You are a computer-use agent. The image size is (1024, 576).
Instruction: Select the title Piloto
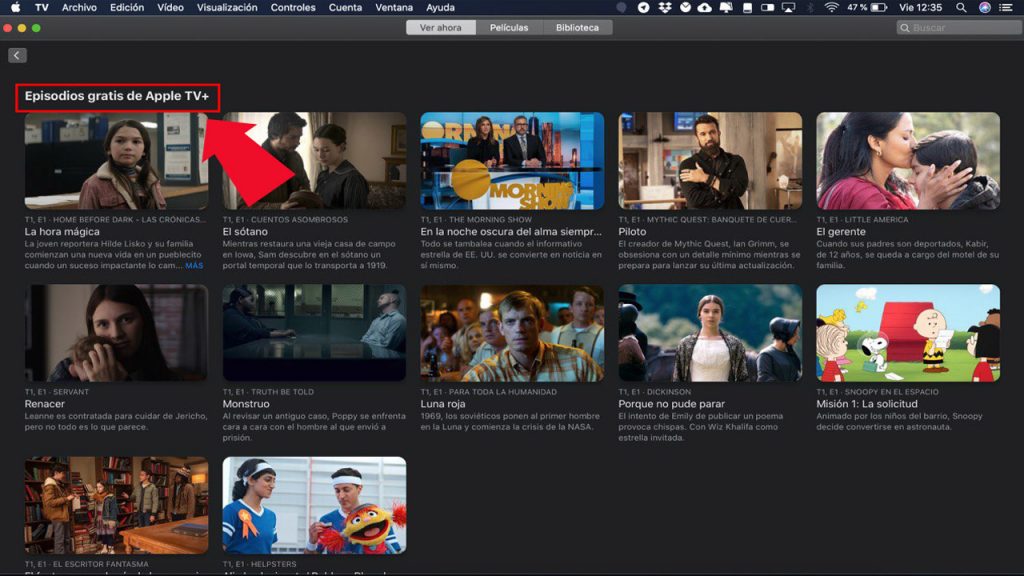coord(632,232)
